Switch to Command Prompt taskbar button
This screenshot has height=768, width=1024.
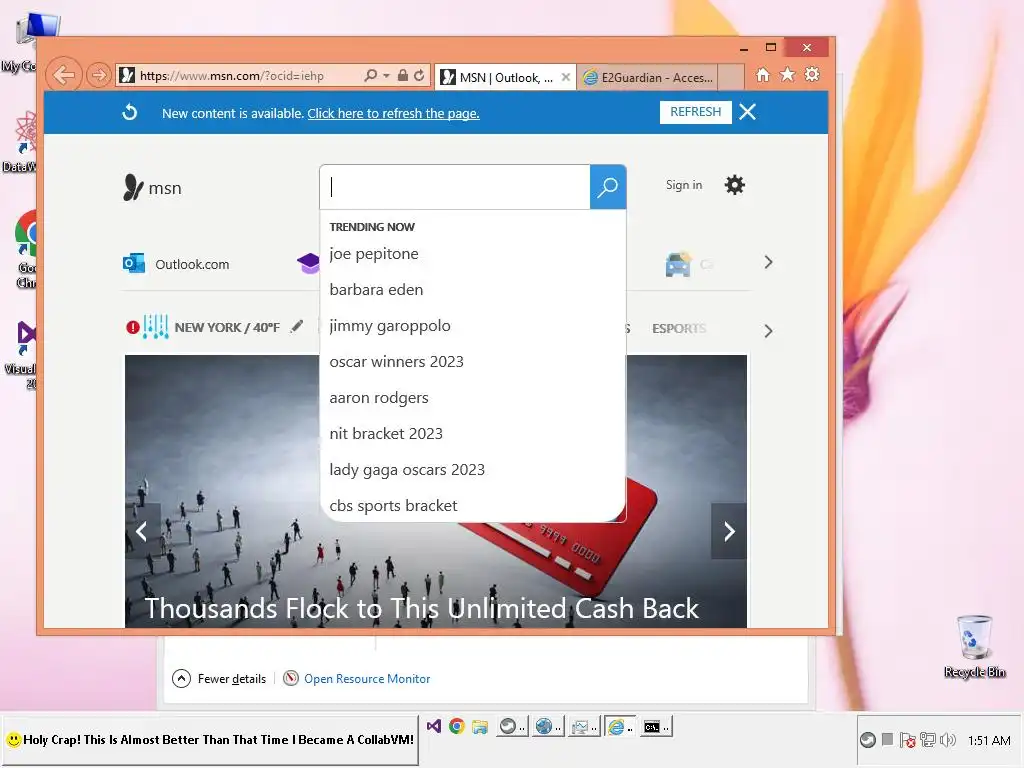tap(655, 726)
